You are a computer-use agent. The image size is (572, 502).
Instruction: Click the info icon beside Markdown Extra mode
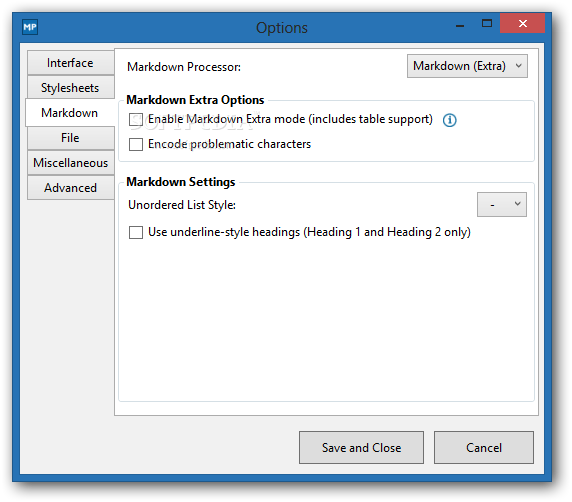[449, 120]
